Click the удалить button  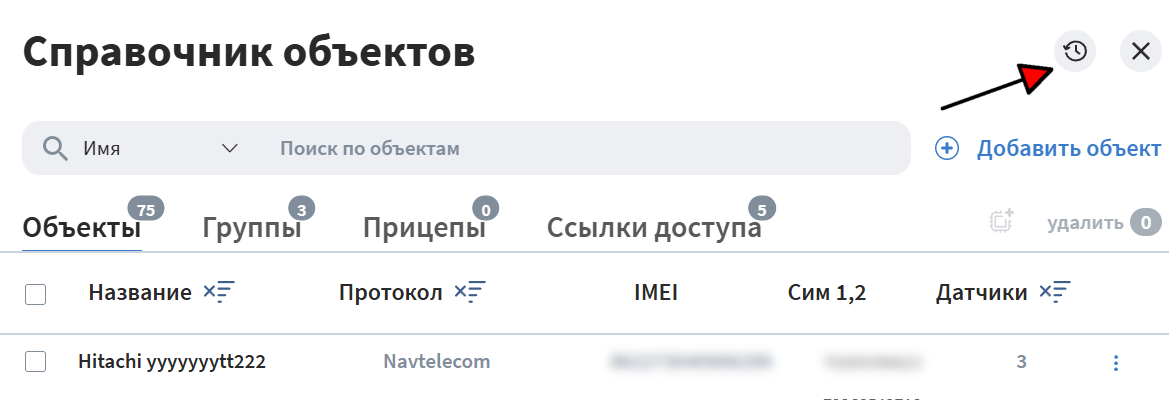[x=1085, y=223]
